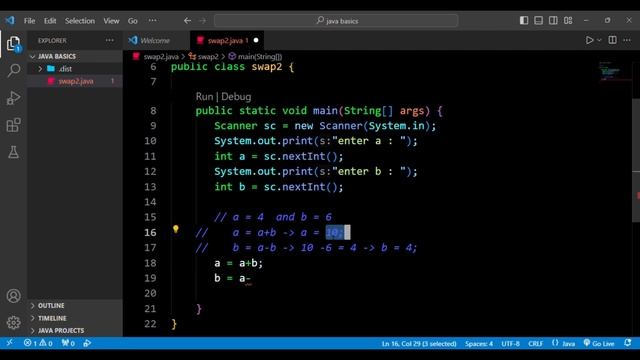Viewport: 640px width, 360px height.
Task: Open ports indicator showing 0 in status bar
Action: pyautogui.click(x=68, y=343)
